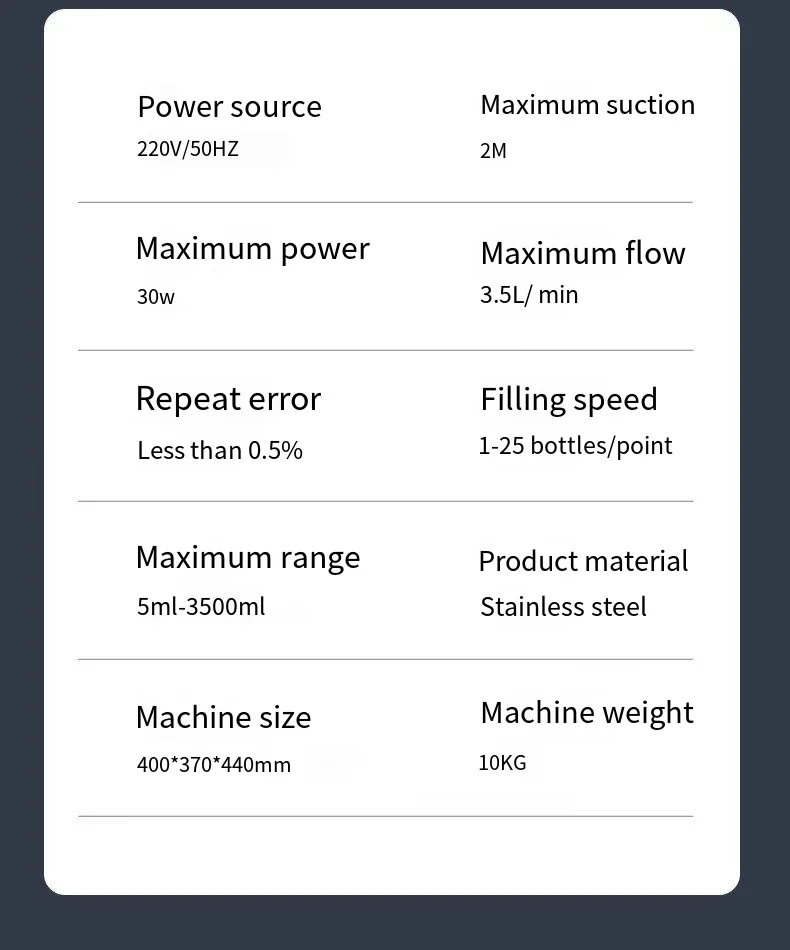
Task: Click the Maximum flow label
Action: click(582, 253)
